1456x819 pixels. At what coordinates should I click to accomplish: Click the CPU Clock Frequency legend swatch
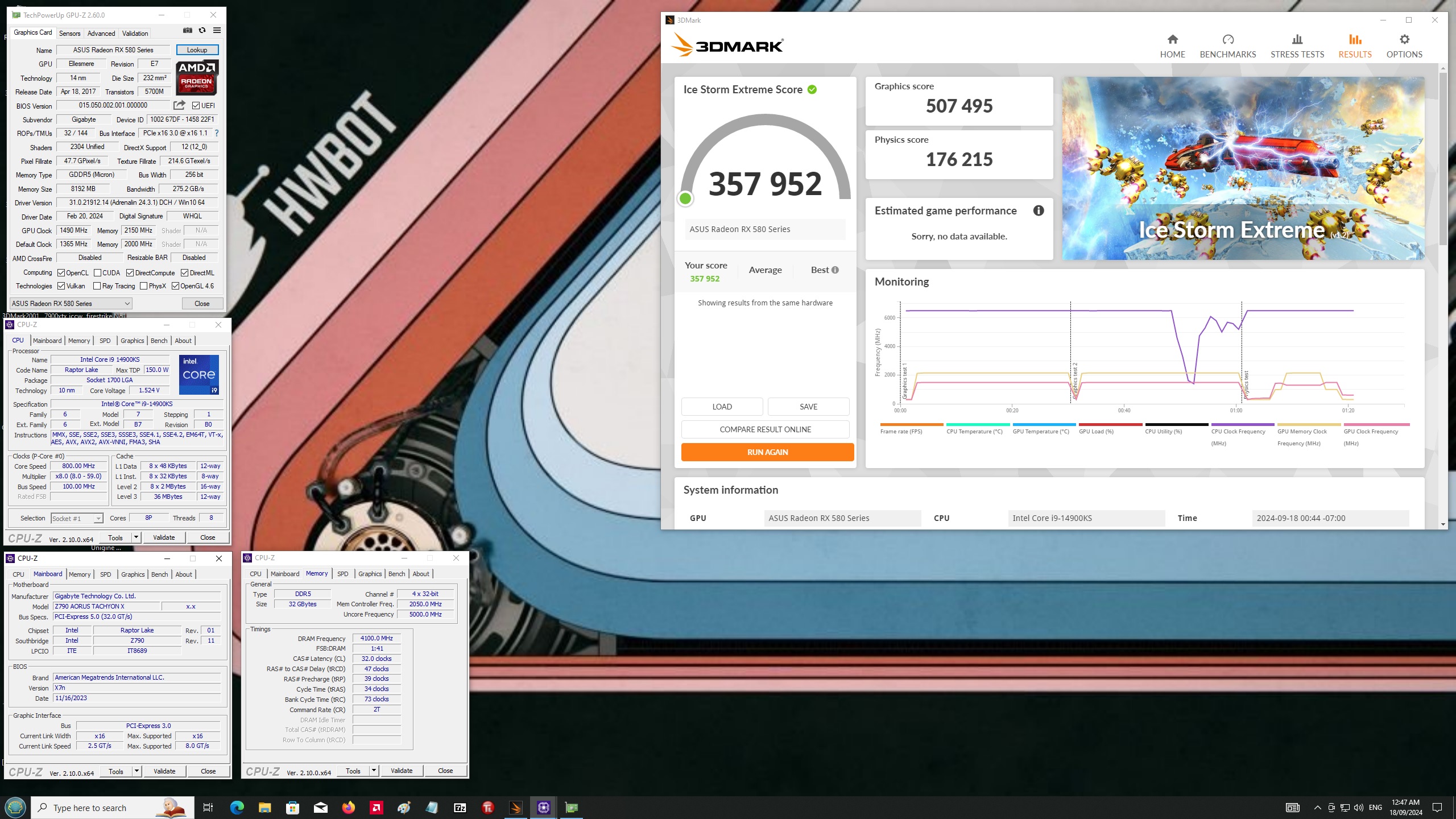1243,424
